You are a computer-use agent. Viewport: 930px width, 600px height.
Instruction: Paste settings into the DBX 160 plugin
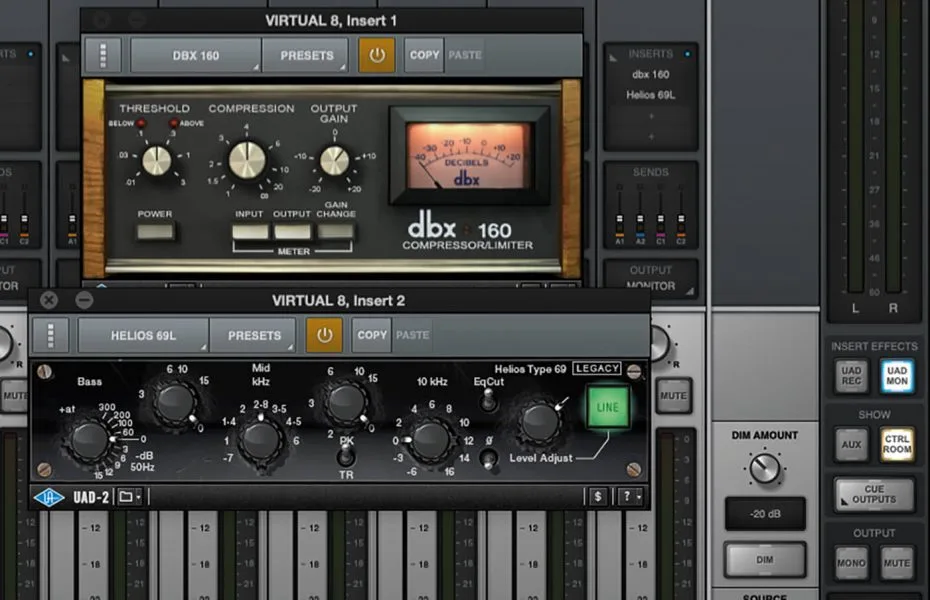[465, 55]
